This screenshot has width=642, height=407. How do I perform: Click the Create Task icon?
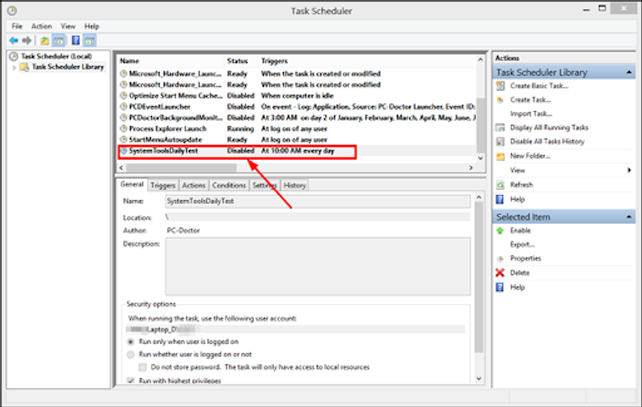(500, 100)
